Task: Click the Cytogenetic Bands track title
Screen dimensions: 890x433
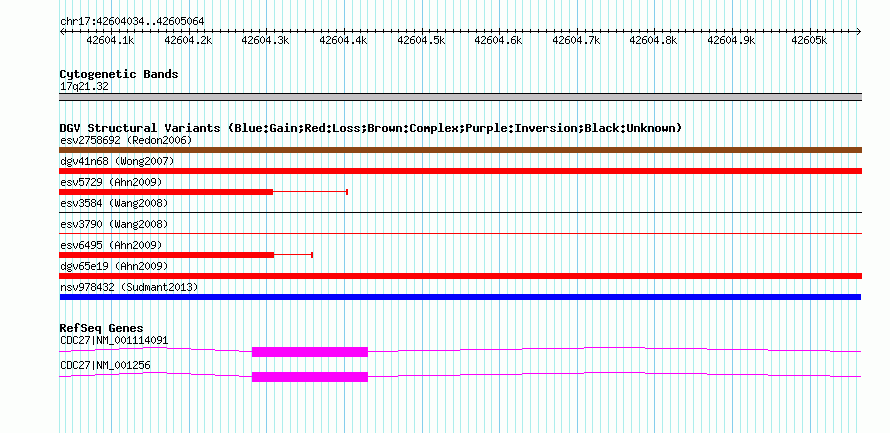Action: click(x=119, y=74)
